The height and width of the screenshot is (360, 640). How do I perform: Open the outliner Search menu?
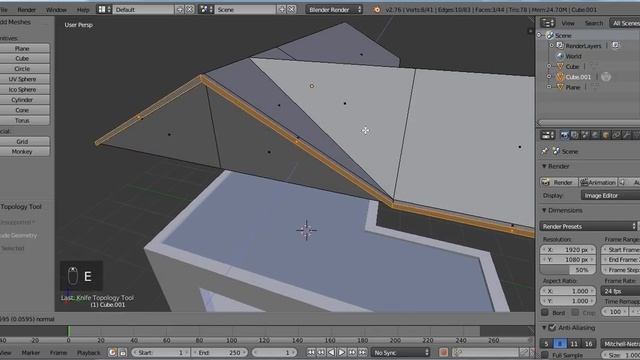[x=593, y=23]
